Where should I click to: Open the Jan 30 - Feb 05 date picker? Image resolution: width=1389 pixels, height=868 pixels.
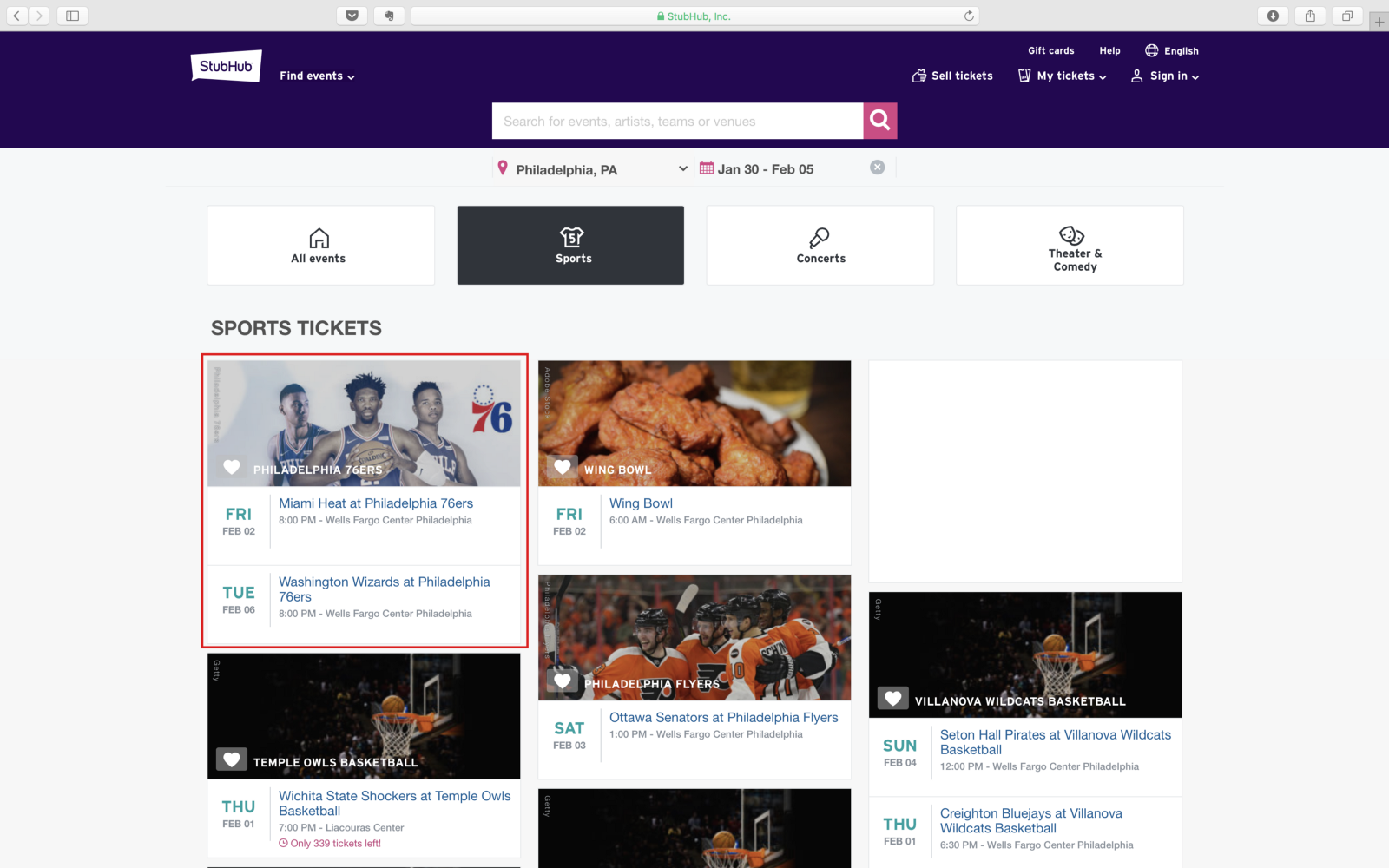click(x=766, y=169)
